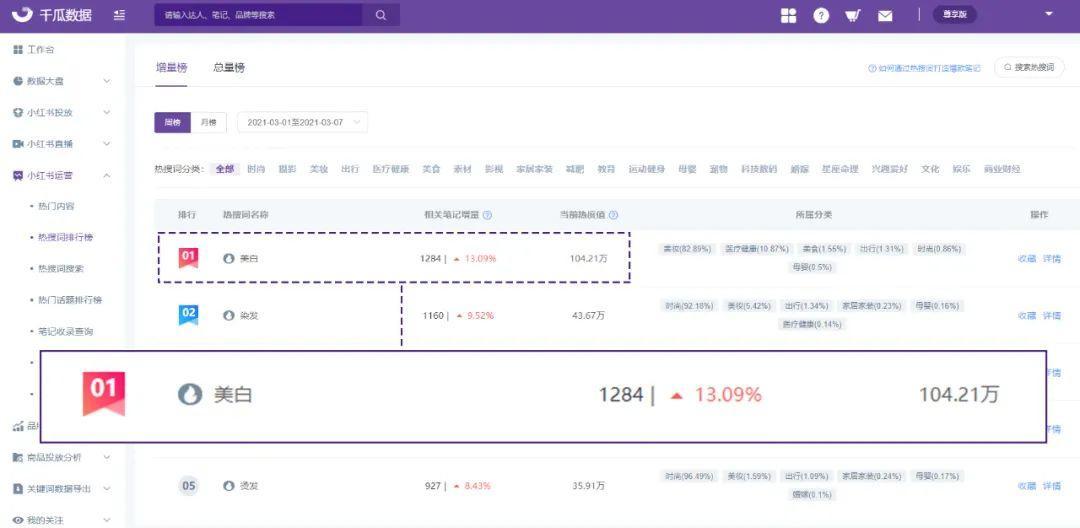Collapse sidebar with the menu fold icon
This screenshot has height=528, width=1080.
[119, 15]
